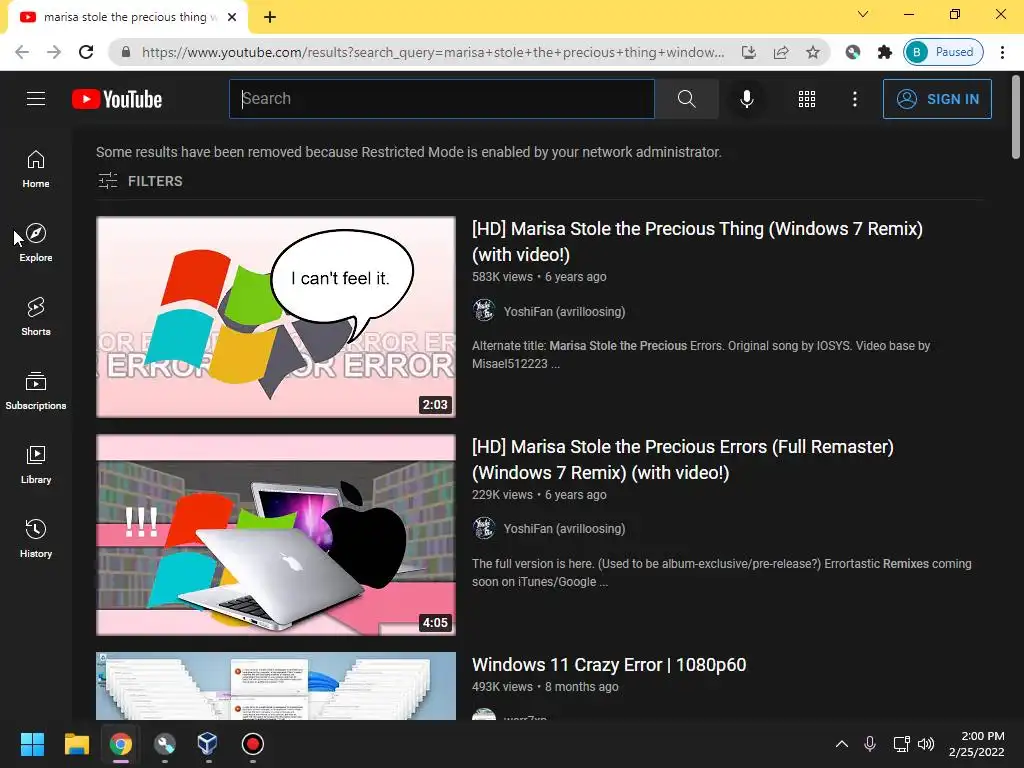Screen dimensions: 1024x768
Task: Open the Windows 11 Crazy Error thumbnail
Action: tap(276, 686)
